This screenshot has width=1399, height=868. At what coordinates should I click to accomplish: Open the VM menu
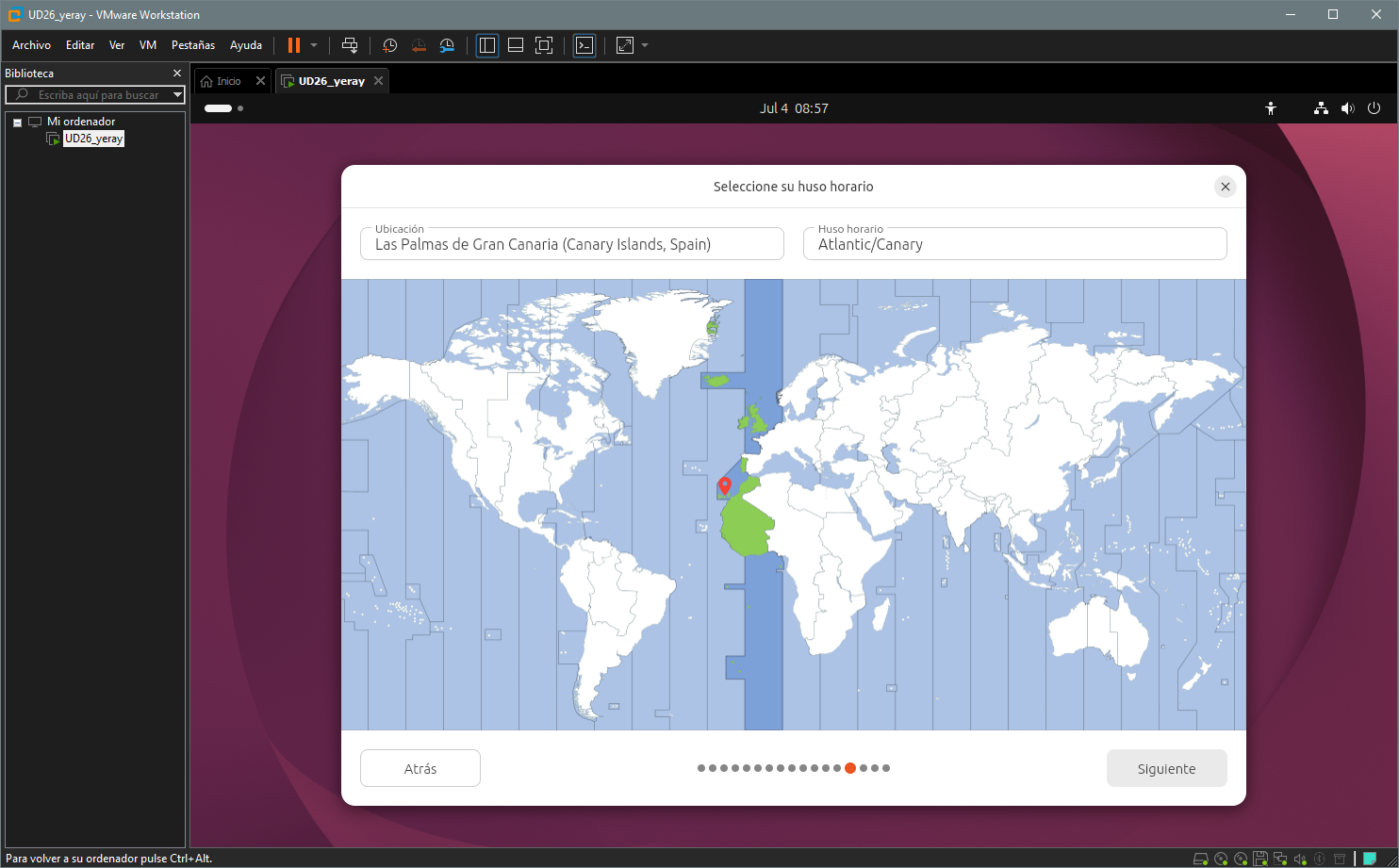coord(148,45)
